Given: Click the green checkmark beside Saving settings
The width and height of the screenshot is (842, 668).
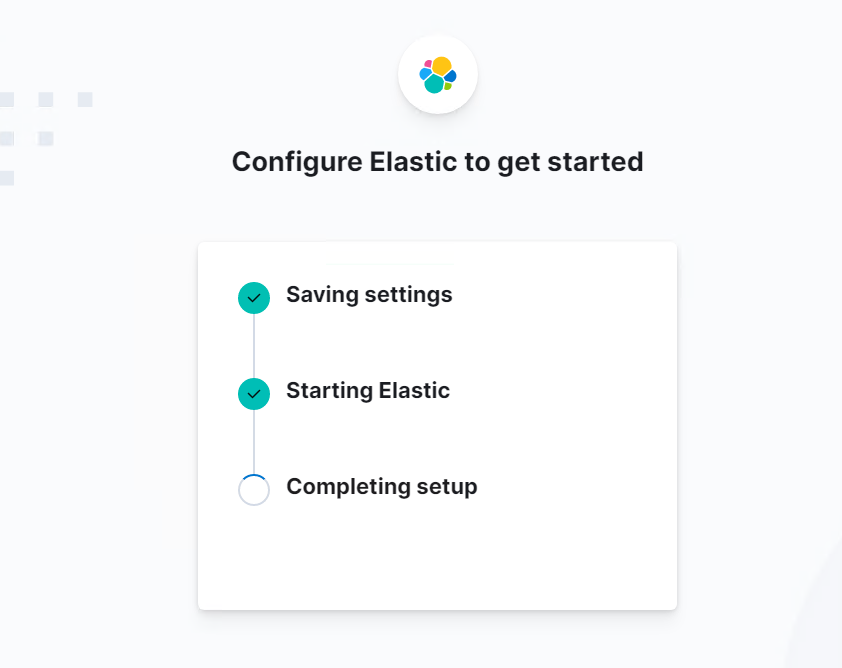Looking at the screenshot, I should 254,298.
